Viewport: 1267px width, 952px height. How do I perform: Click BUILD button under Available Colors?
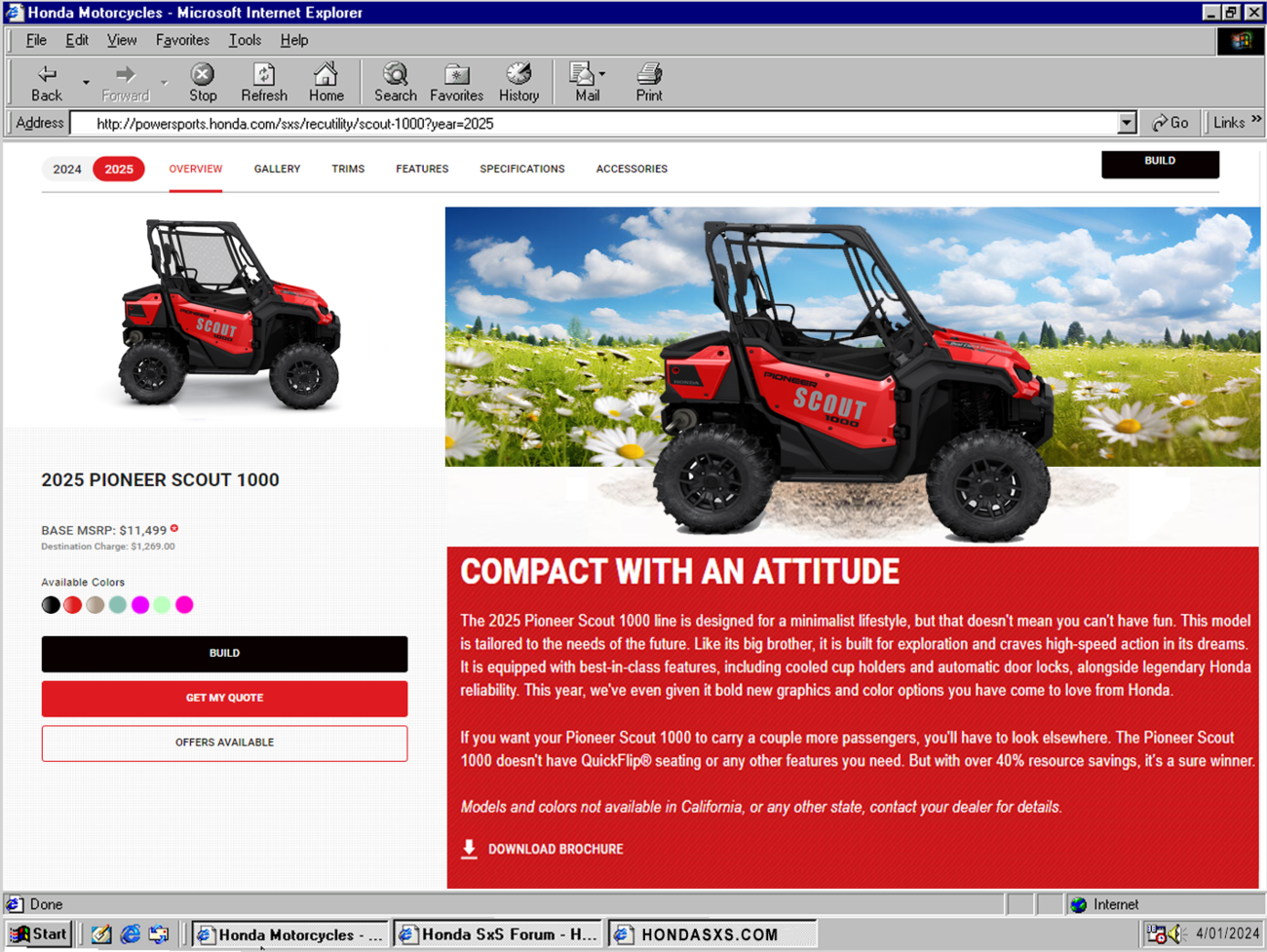pos(224,654)
